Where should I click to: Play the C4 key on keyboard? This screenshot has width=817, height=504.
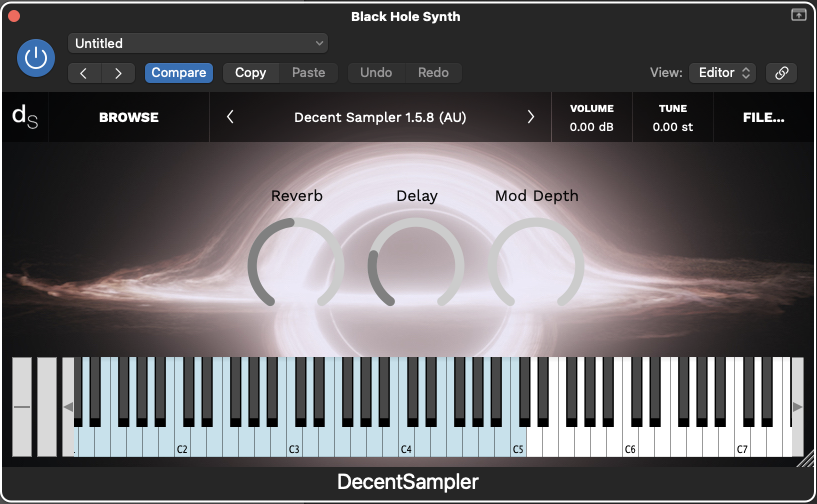click(406, 443)
